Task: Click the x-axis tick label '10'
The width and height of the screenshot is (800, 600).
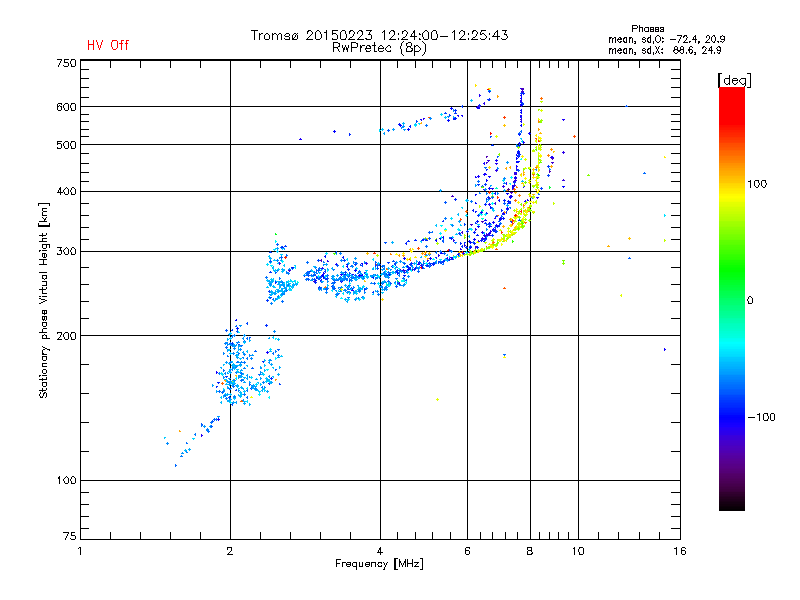Action: pyautogui.click(x=578, y=551)
